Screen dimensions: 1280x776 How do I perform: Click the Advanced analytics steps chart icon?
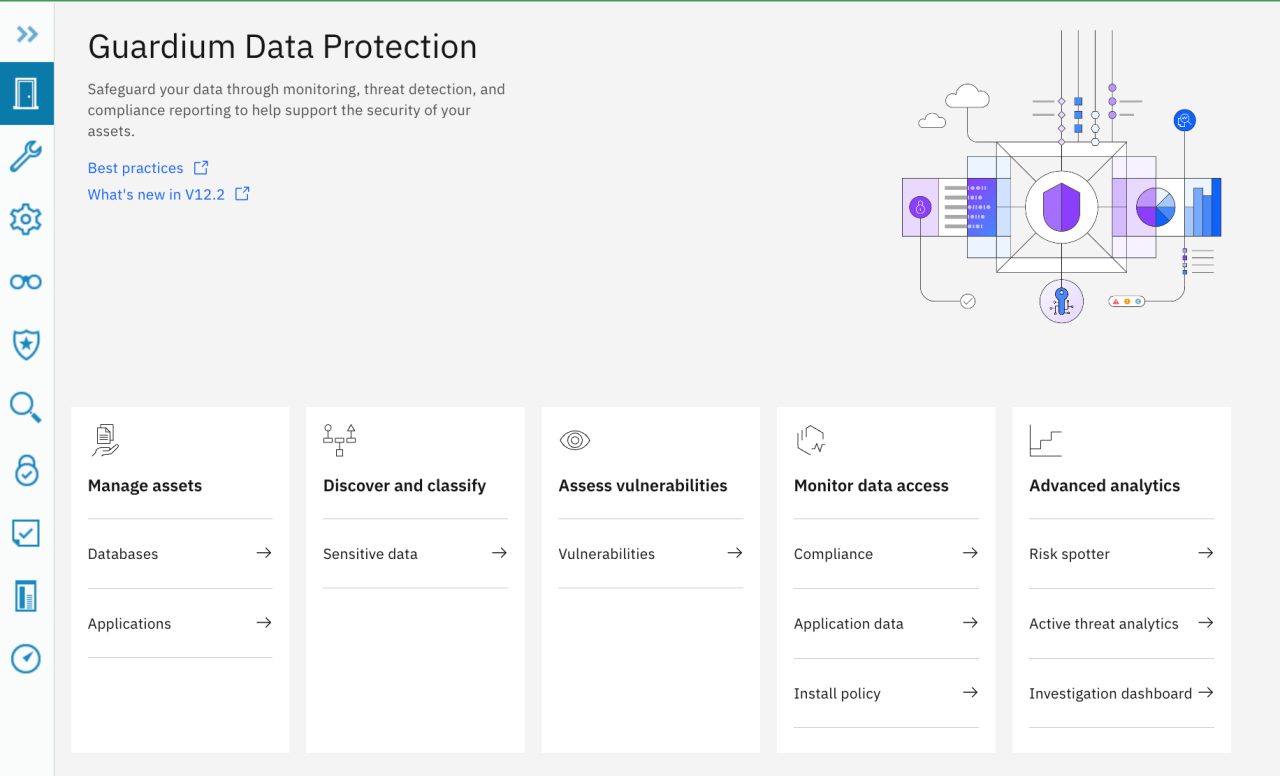point(1046,441)
